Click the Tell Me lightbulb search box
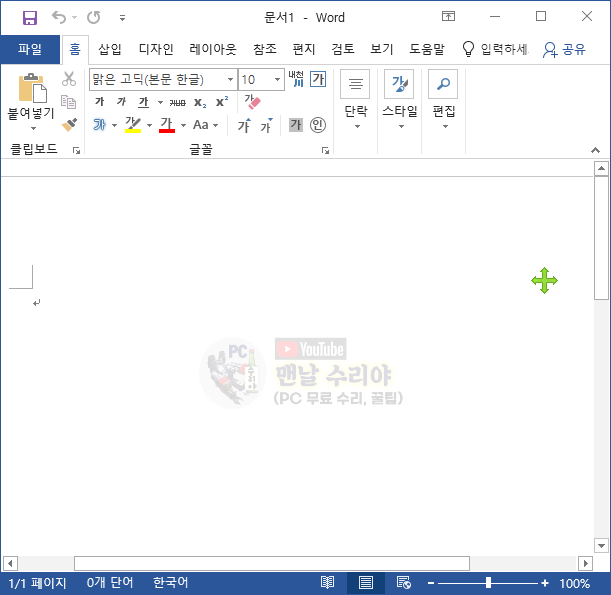 pyautogui.click(x=495, y=49)
